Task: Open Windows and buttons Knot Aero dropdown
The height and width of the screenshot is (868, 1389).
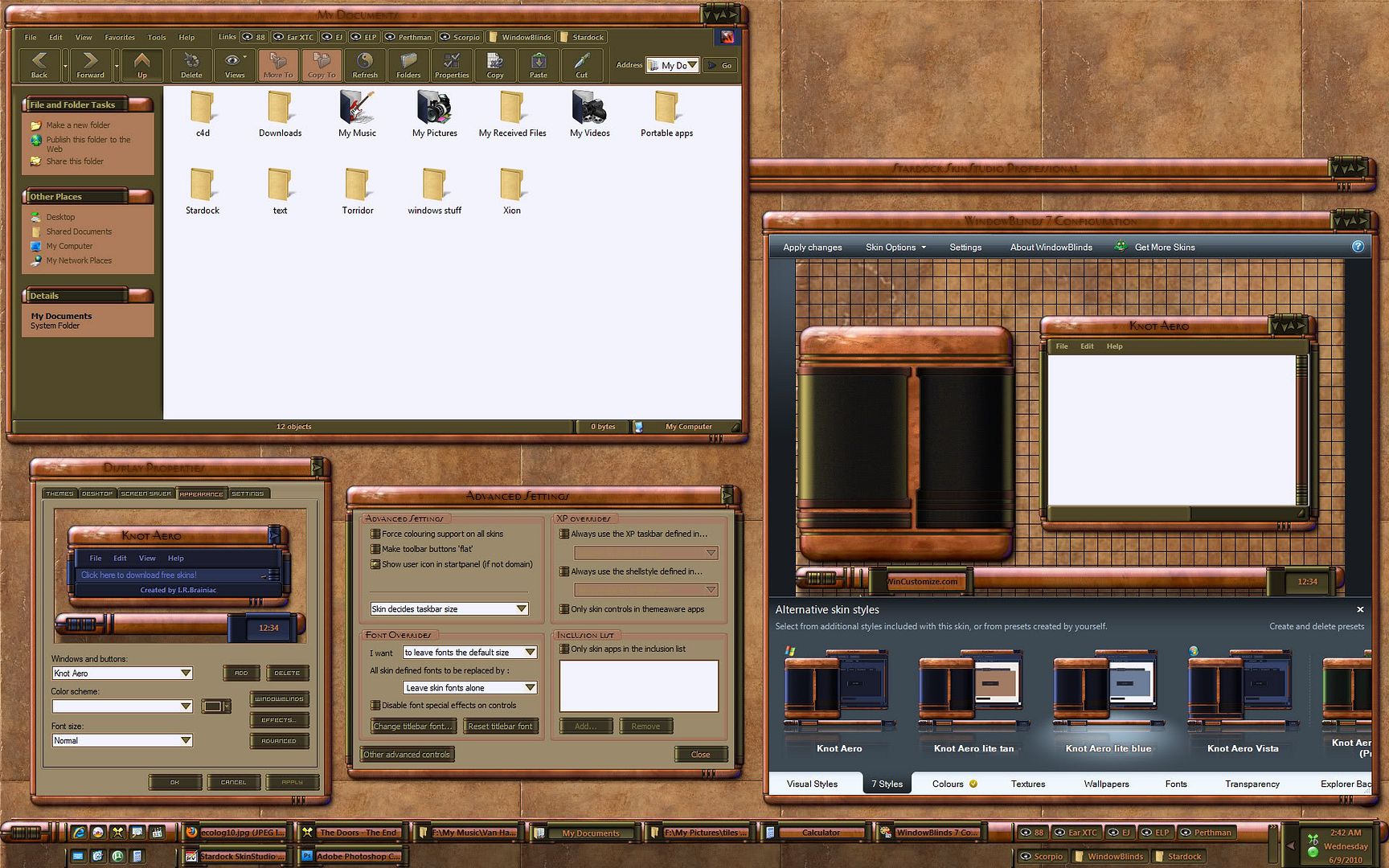Action: click(122, 674)
